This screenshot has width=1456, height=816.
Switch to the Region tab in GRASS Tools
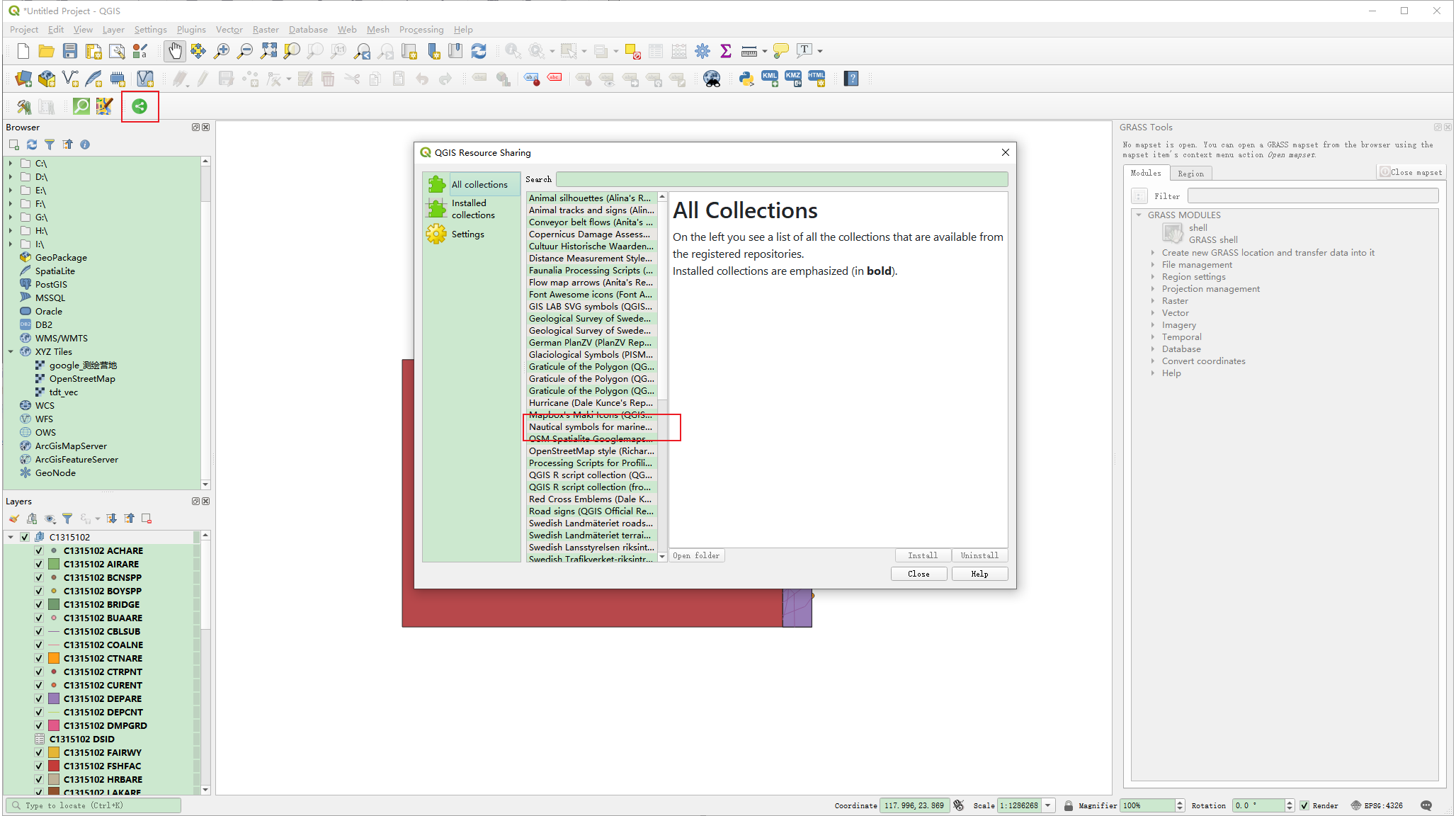click(x=1190, y=174)
